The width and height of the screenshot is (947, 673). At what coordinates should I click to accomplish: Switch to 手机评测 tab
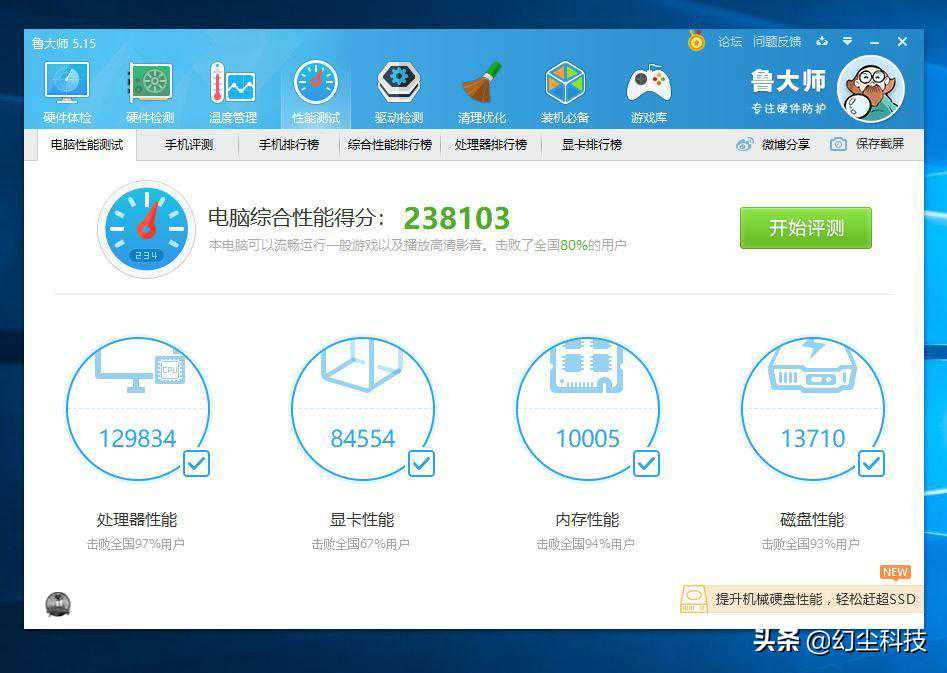pyautogui.click(x=189, y=145)
